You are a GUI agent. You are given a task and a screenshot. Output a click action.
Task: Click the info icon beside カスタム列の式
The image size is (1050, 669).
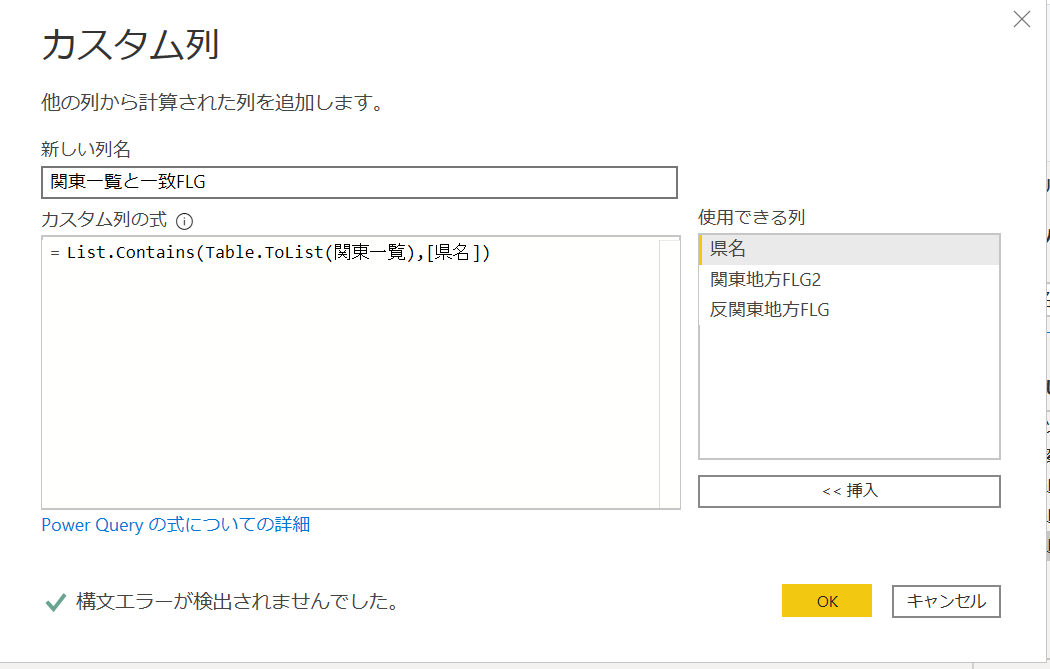[x=184, y=221]
